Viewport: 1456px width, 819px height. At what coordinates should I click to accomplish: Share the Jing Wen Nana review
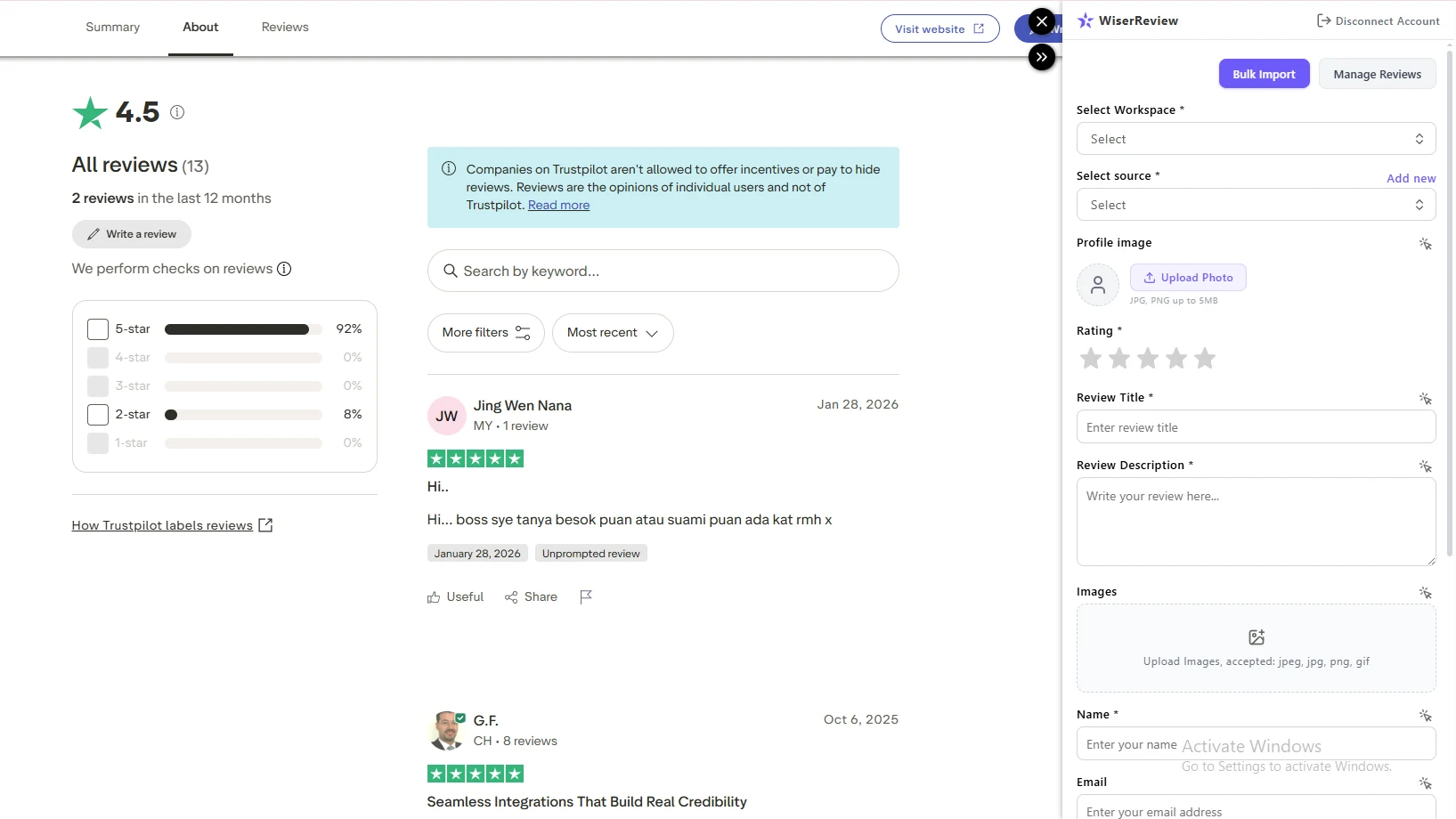pyautogui.click(x=531, y=596)
